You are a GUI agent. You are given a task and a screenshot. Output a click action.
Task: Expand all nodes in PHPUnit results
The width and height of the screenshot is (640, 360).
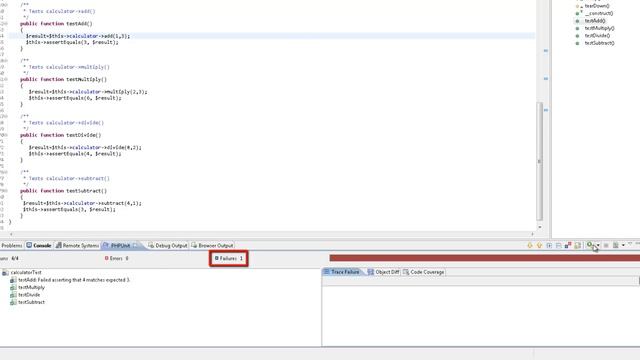(549, 245)
